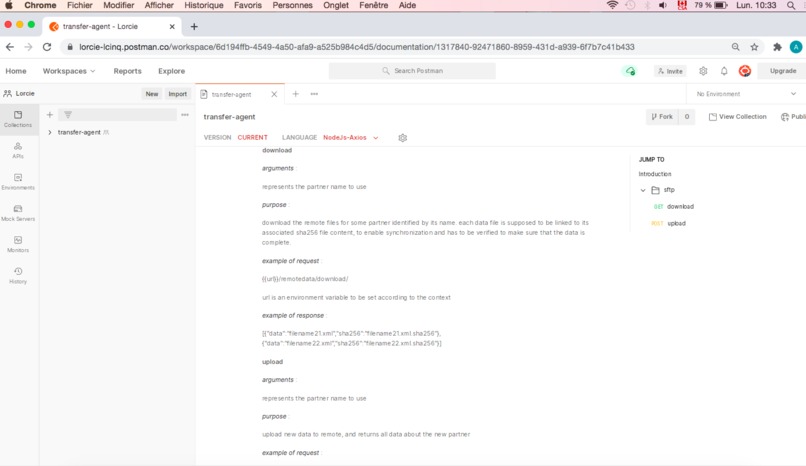The width and height of the screenshot is (806, 466).
Task: Reload the page in Chrome
Action: click(47, 47)
